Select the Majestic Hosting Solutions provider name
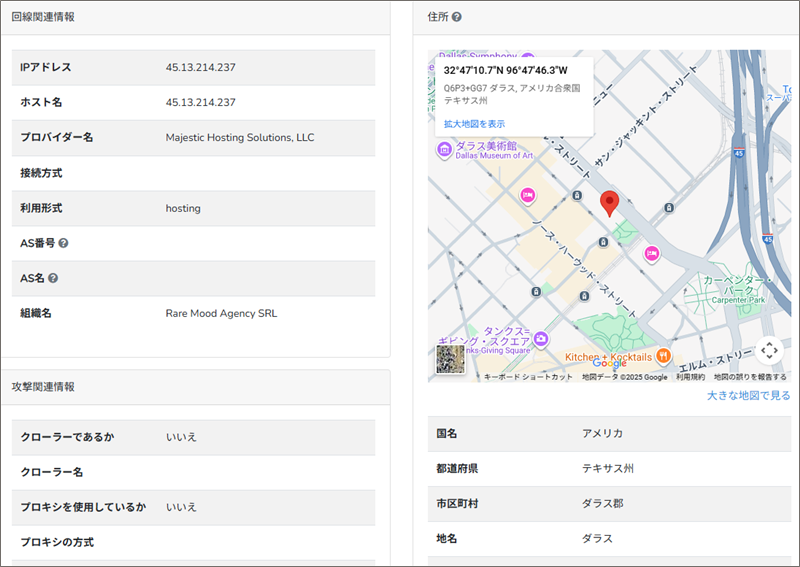This screenshot has width=800, height=567. tap(240, 137)
